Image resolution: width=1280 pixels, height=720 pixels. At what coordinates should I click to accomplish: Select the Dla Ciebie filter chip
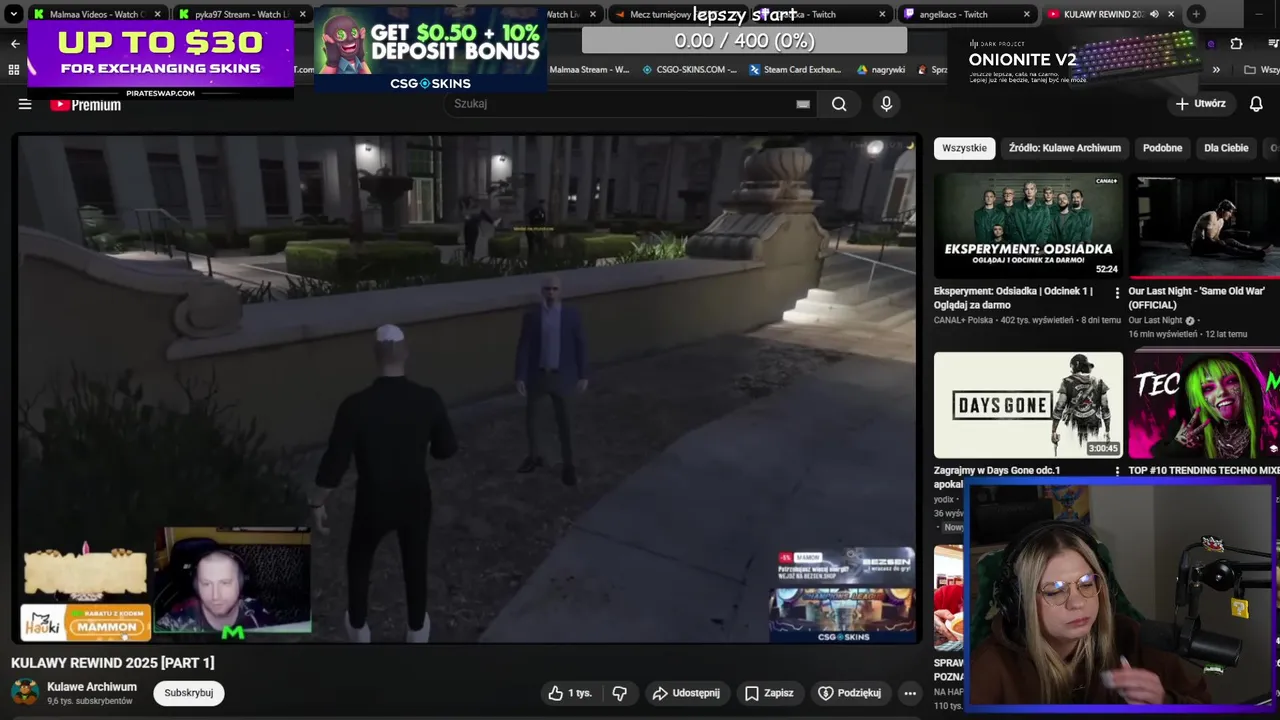(x=1226, y=148)
